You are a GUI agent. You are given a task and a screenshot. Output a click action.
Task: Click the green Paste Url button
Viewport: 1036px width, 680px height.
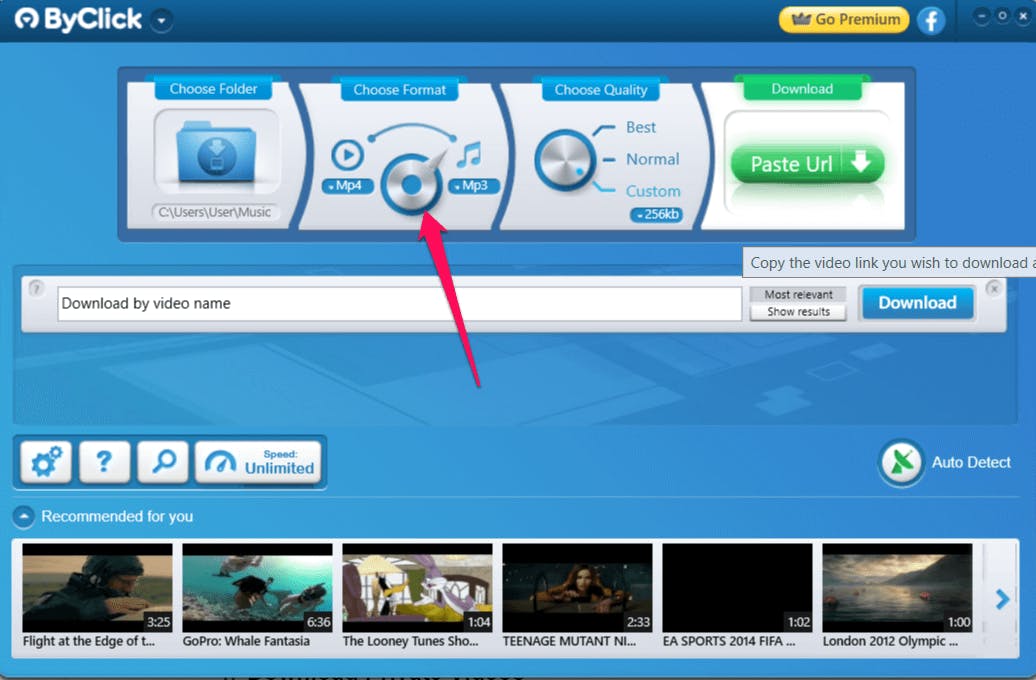click(x=807, y=163)
